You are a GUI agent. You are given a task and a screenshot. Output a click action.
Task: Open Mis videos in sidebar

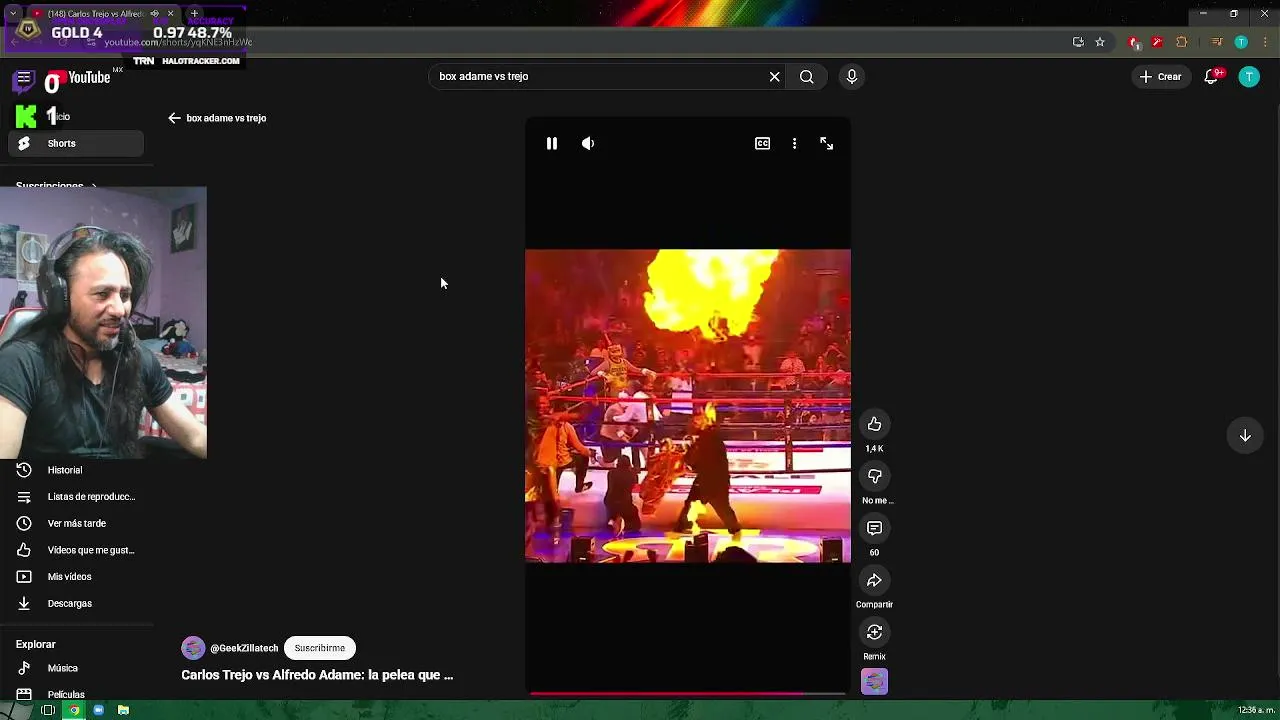(x=76, y=577)
